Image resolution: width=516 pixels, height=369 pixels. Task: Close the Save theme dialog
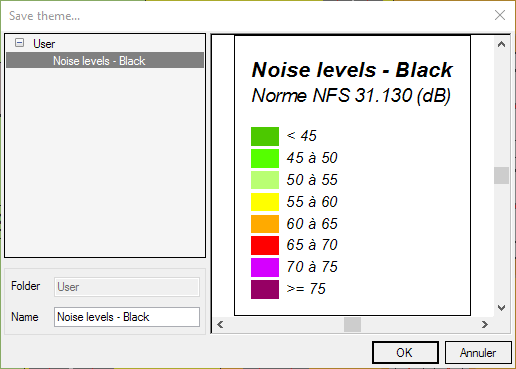(x=500, y=15)
